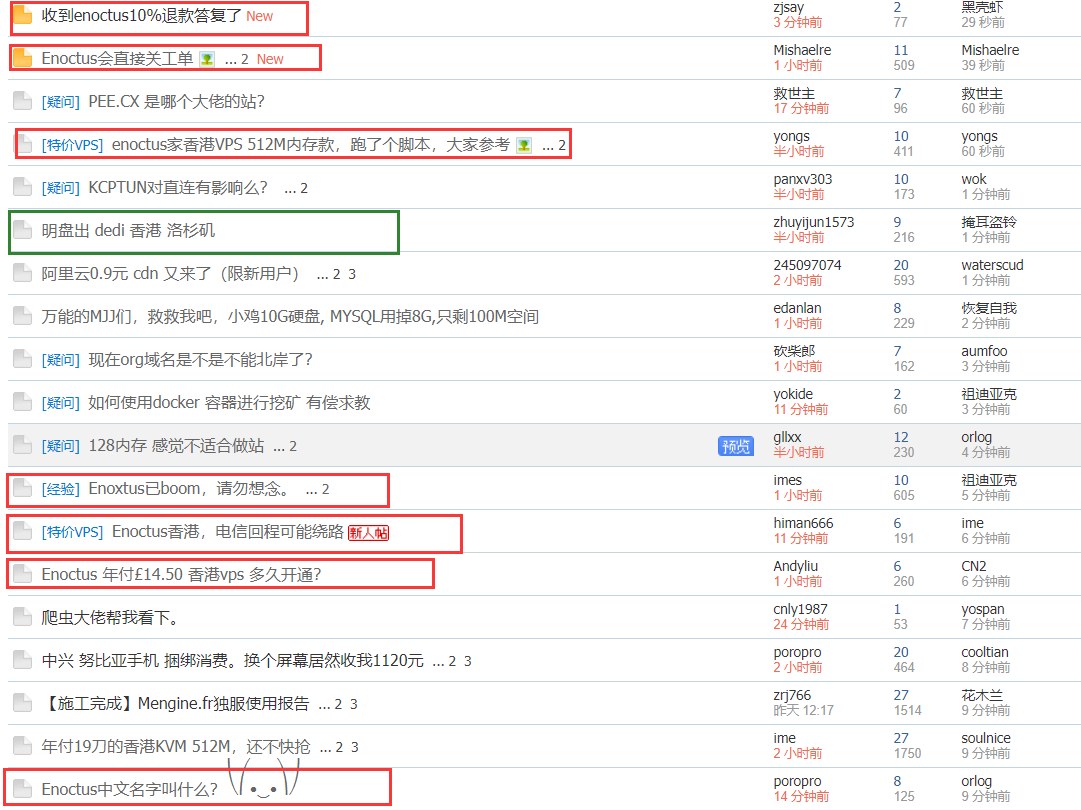
Task: Click page icon beside 阿里云0.9元 cdn thread
Action: pyautogui.click(x=23, y=273)
